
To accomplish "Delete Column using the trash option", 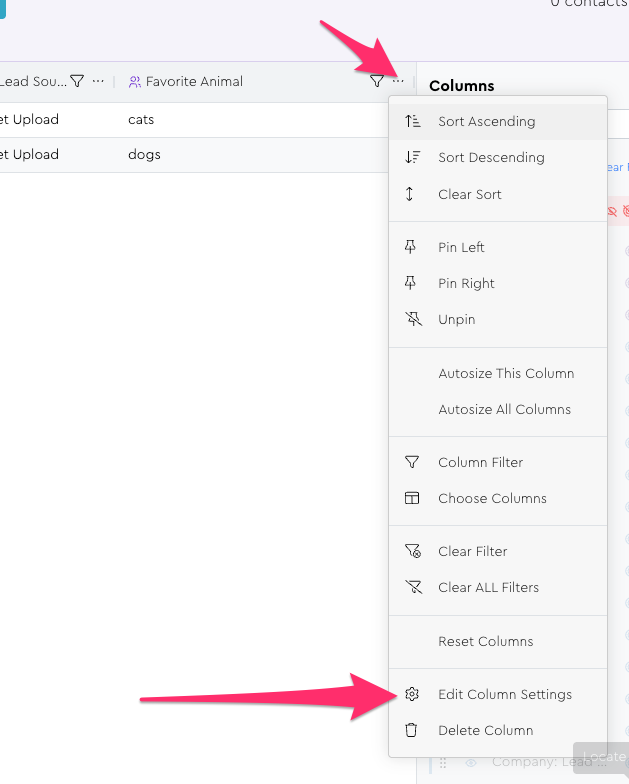I will coord(485,731).
